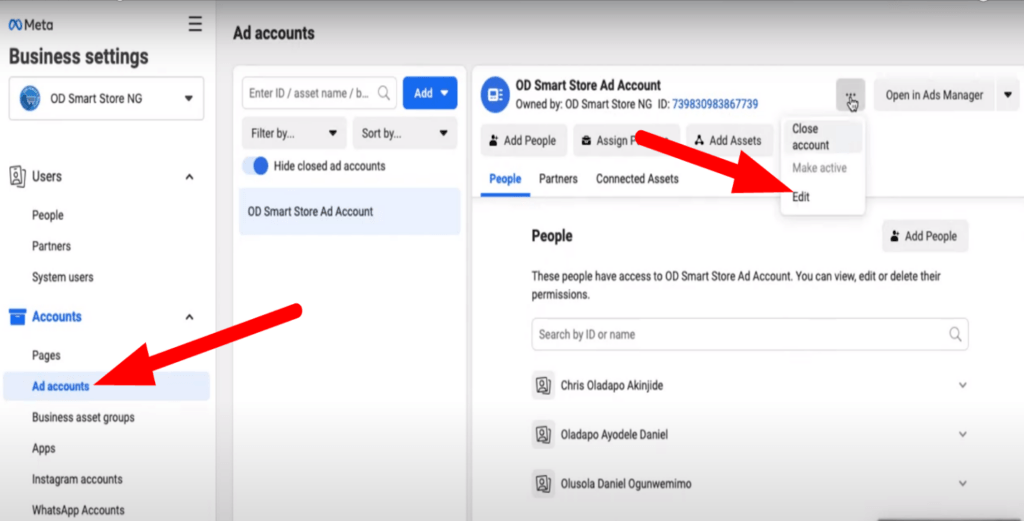This screenshot has height=521, width=1024.
Task: Collapse the Users section chevron
Action: [189, 177]
